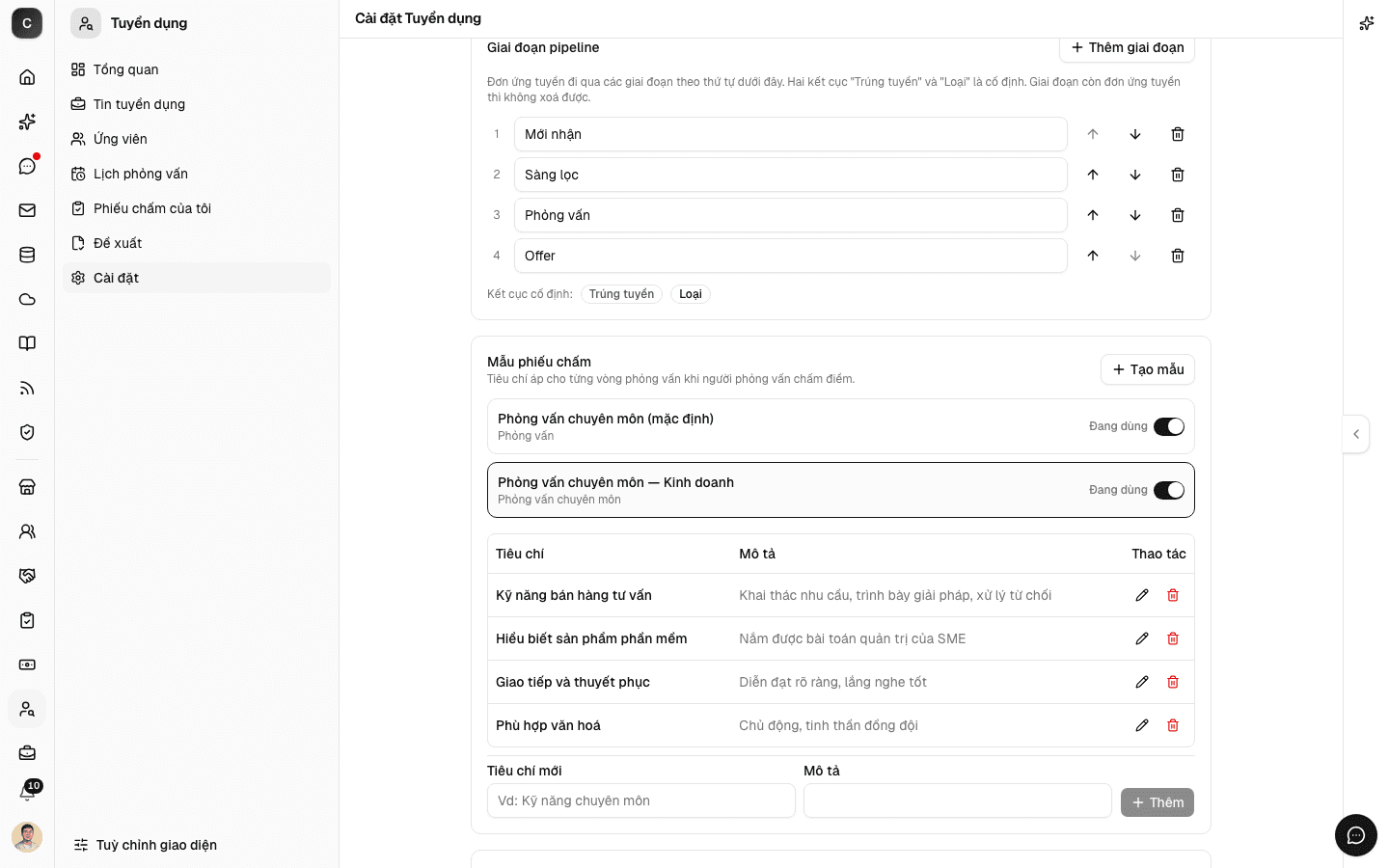
Task: Open the shield icon in left rail
Action: [x=27, y=432]
